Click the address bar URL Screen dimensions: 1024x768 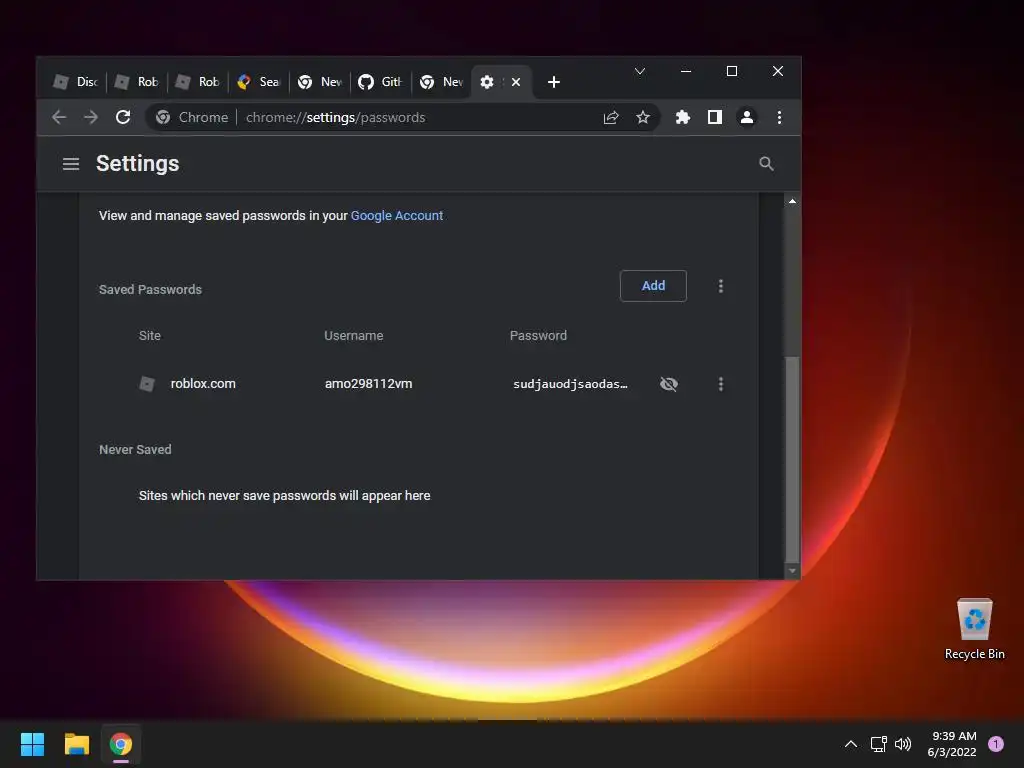(336, 118)
